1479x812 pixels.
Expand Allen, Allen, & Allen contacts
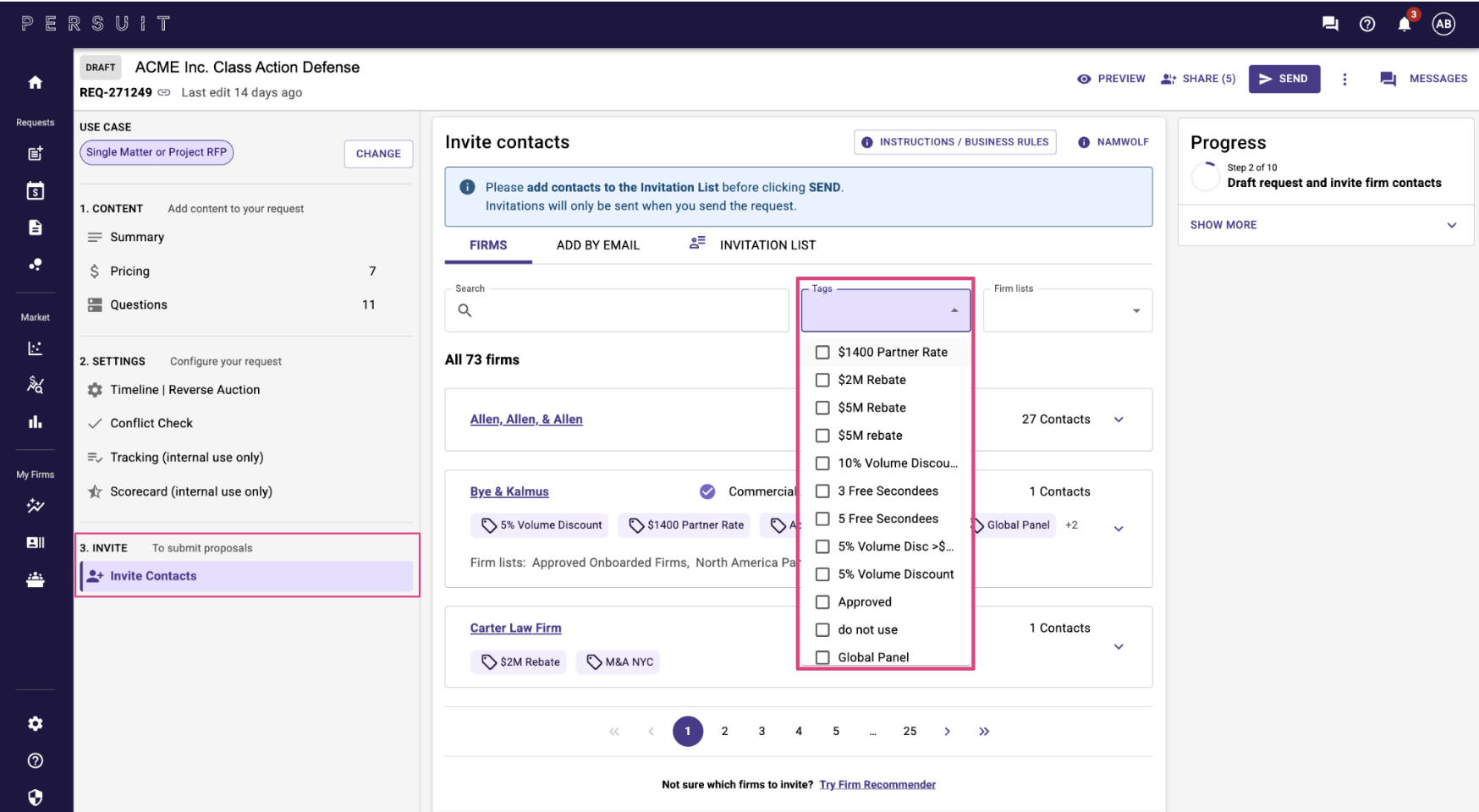point(1119,420)
